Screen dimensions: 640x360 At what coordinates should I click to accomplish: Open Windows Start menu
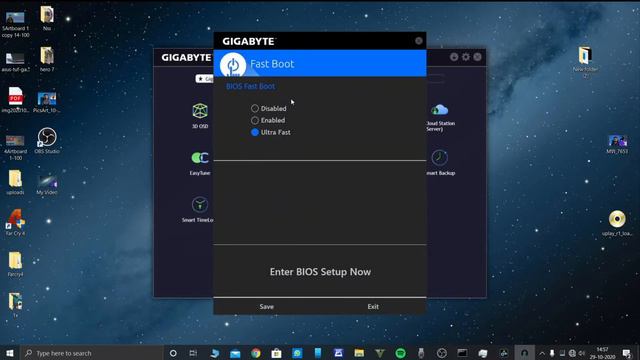coord(10,353)
